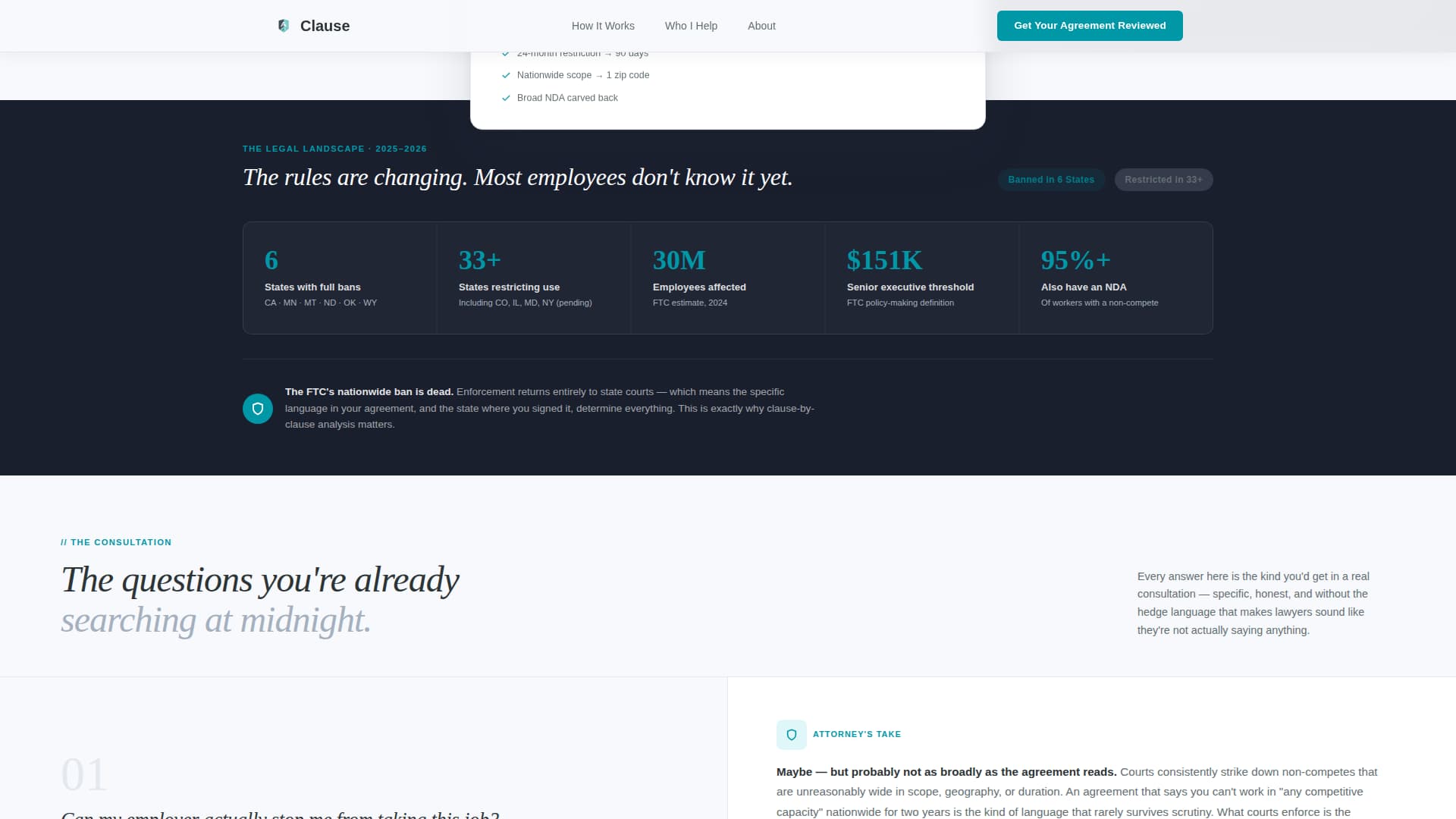This screenshot has height=819, width=1456.
Task: Click the "THE CONSULTATION" section label
Action: pyautogui.click(x=116, y=542)
